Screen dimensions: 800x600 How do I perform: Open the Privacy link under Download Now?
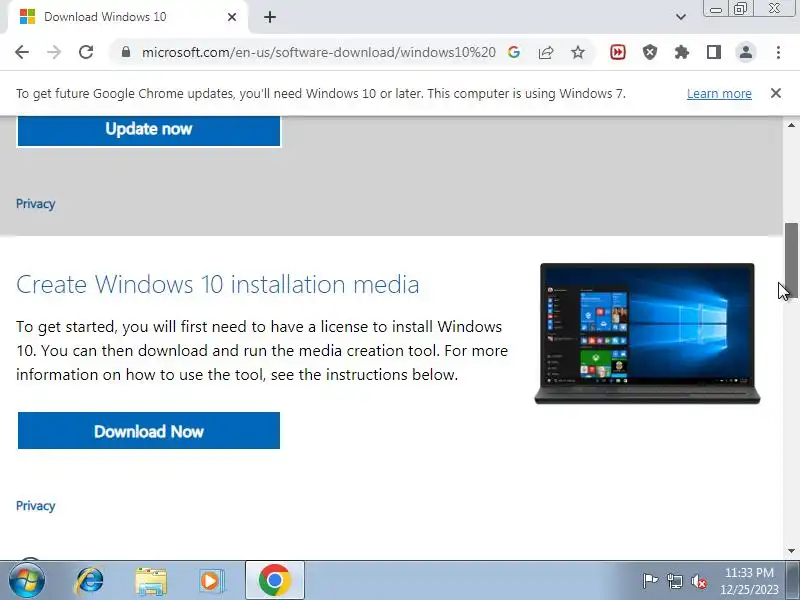click(35, 506)
